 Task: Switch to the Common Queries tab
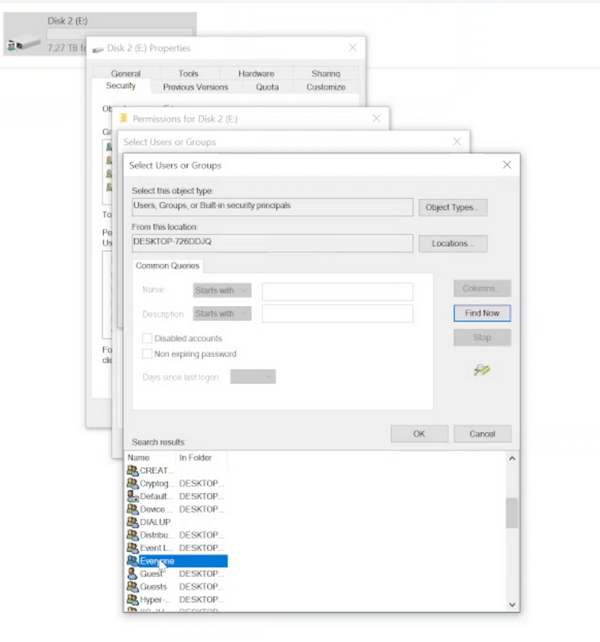coord(167,266)
